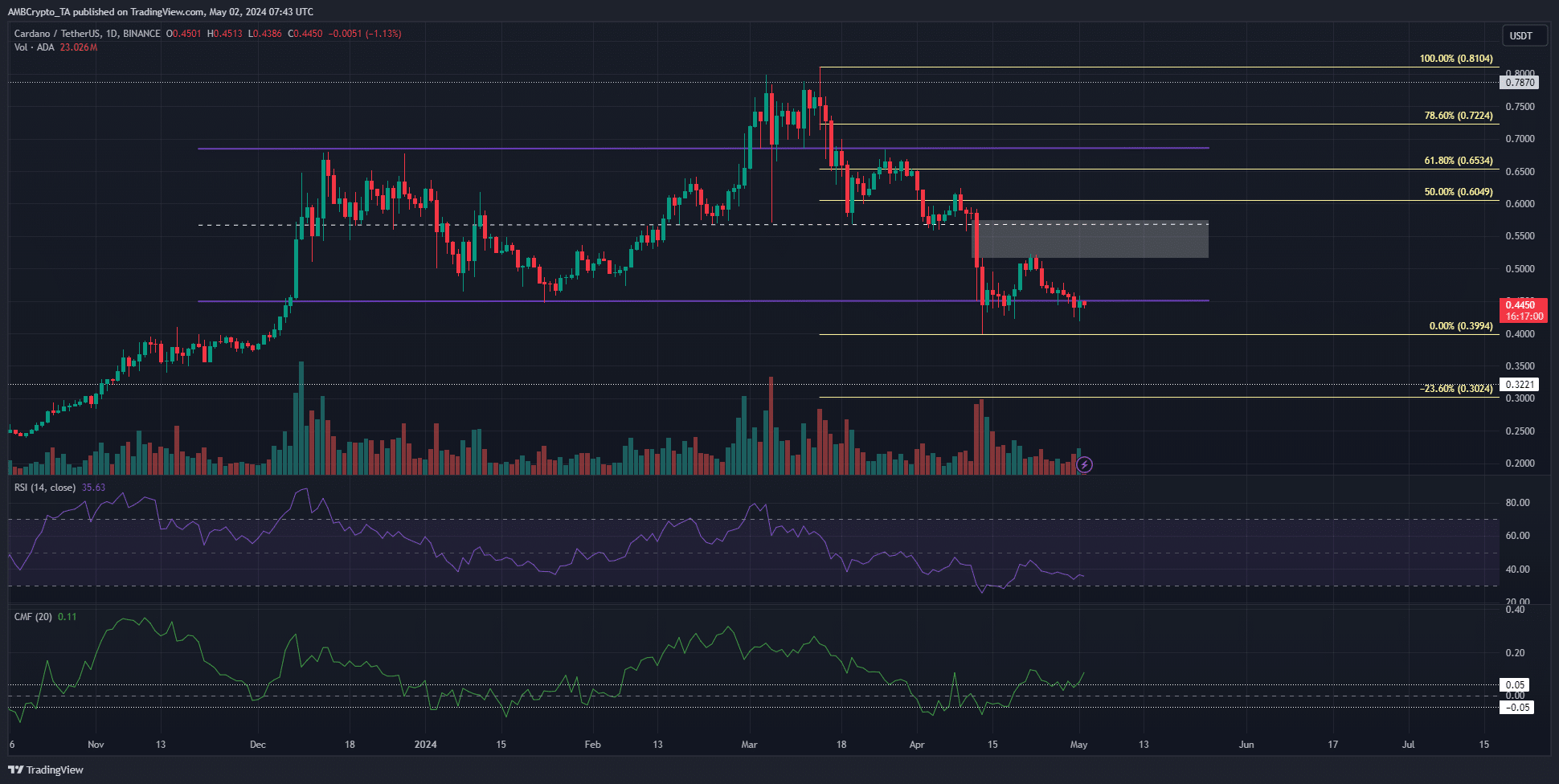Click the TradingView logo at bottom left

46,770
